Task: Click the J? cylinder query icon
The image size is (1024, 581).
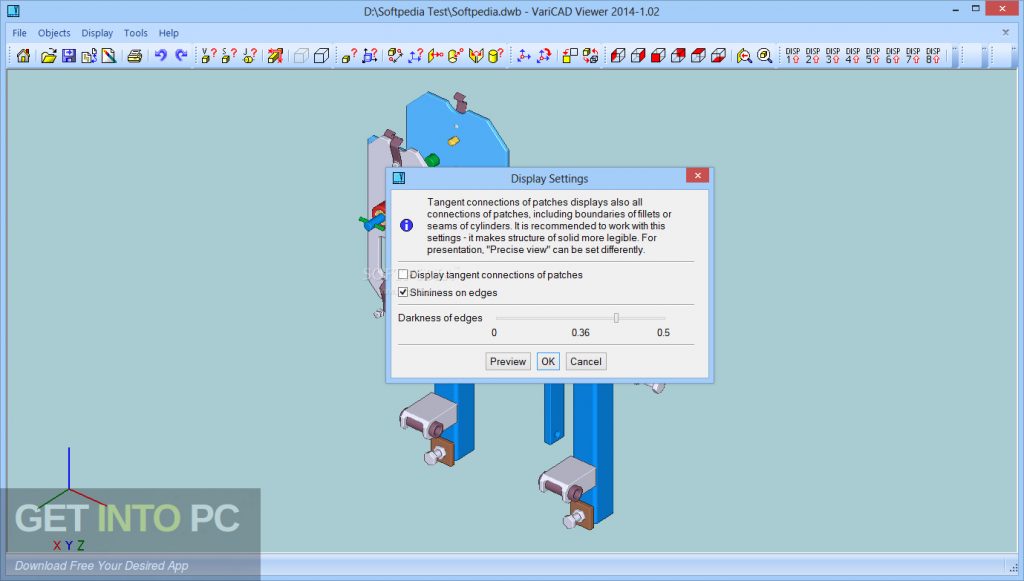Action: click(249, 56)
